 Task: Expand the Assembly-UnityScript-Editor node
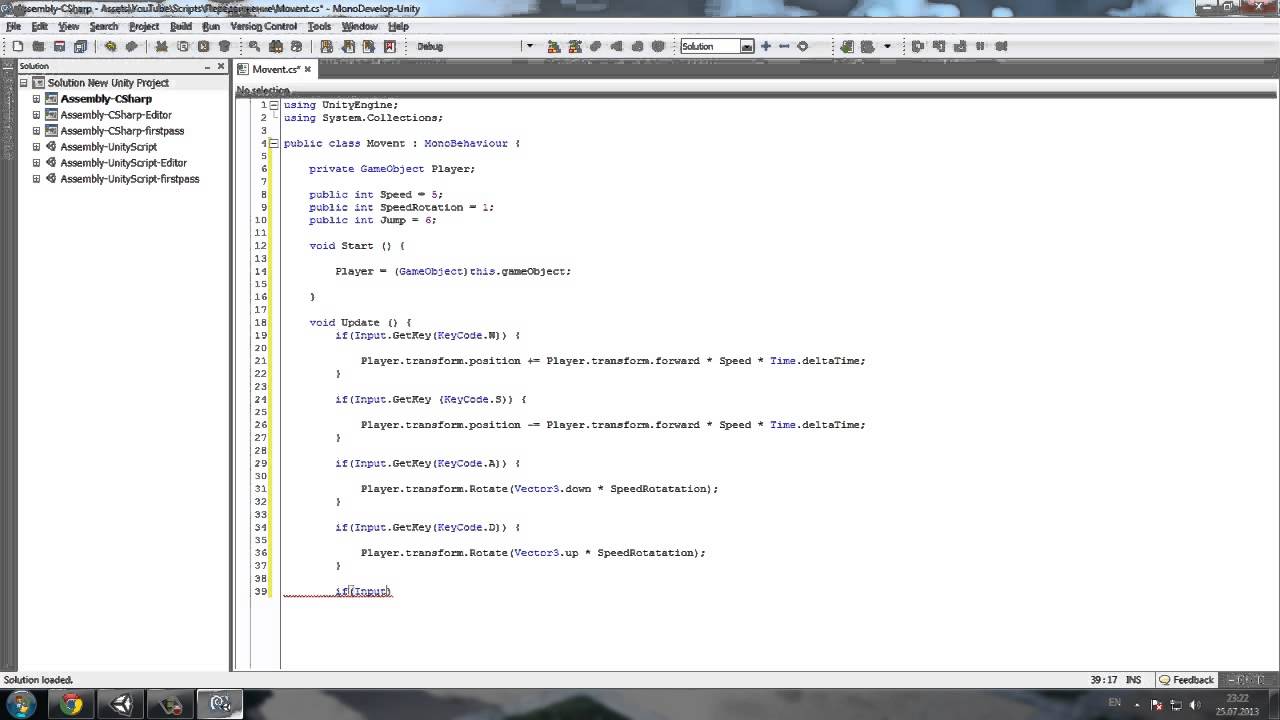tap(37, 163)
